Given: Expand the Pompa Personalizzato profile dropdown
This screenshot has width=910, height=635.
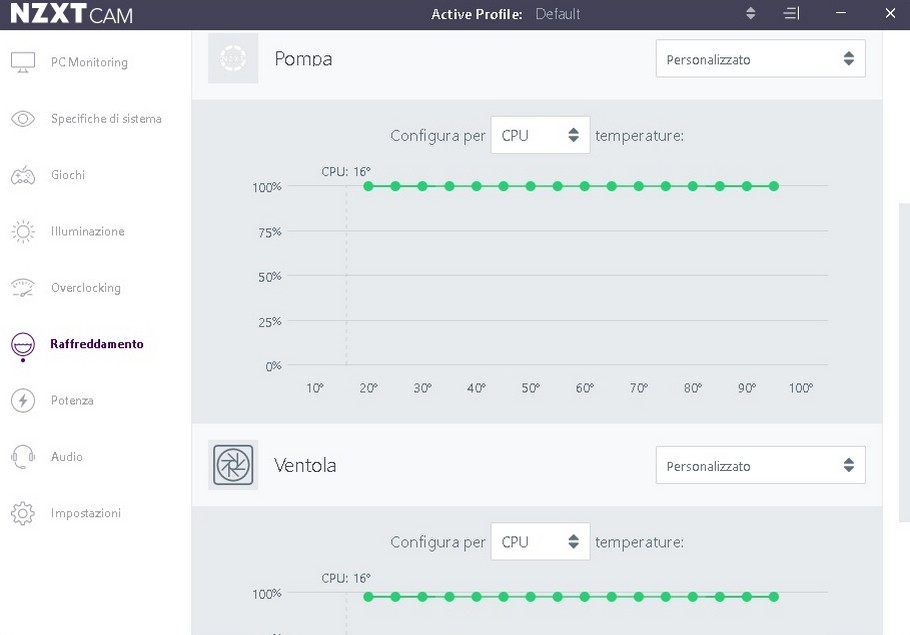Looking at the screenshot, I should coord(760,59).
